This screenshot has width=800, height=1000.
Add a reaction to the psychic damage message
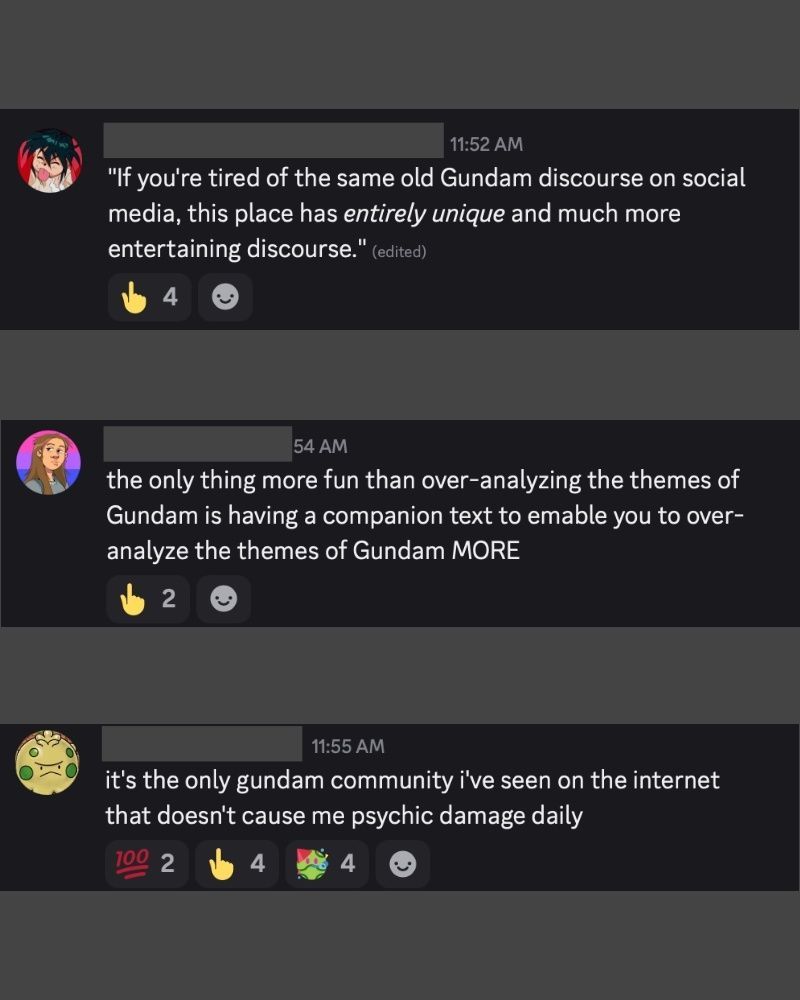click(x=403, y=864)
